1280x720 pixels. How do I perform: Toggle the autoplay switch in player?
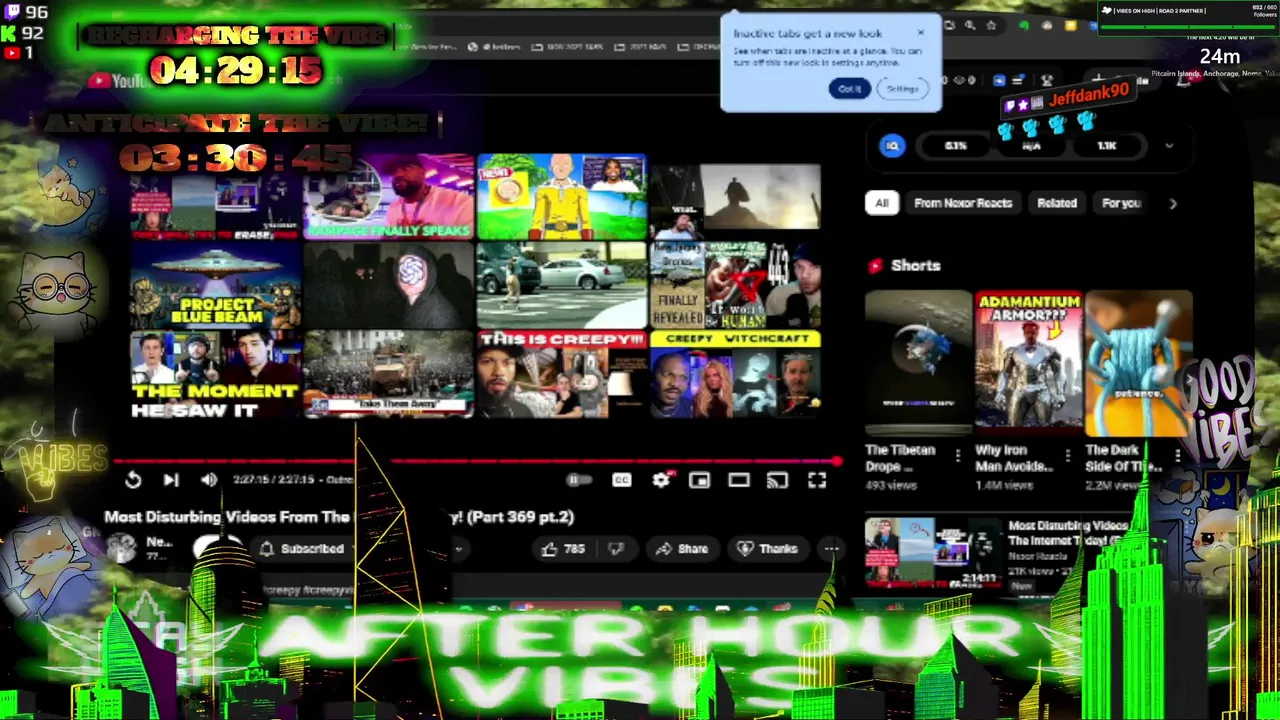click(x=578, y=481)
